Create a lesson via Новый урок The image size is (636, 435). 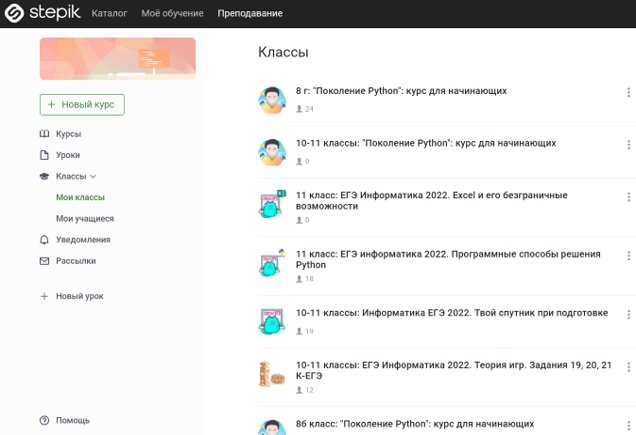(x=80, y=296)
